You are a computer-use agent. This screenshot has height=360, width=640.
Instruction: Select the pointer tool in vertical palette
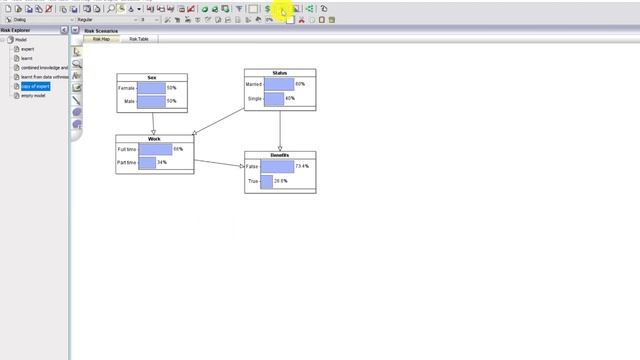point(77,52)
